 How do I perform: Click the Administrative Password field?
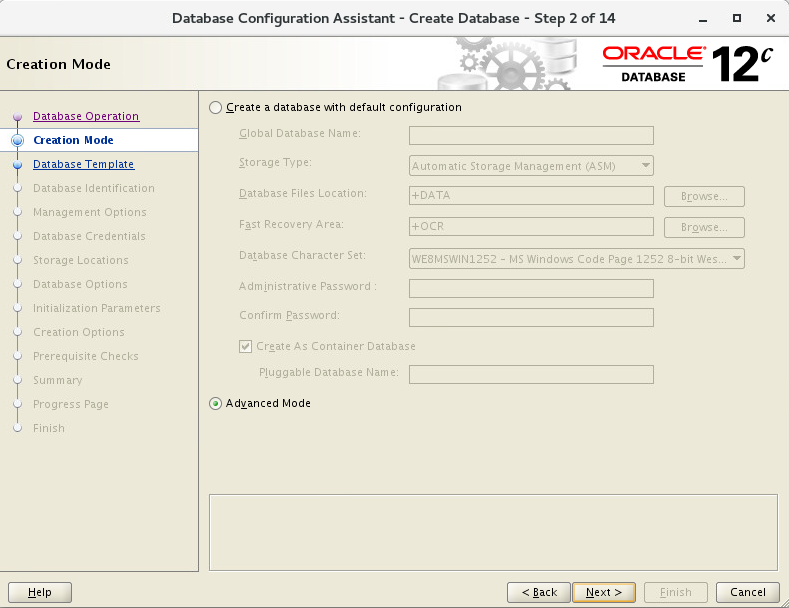tap(531, 288)
